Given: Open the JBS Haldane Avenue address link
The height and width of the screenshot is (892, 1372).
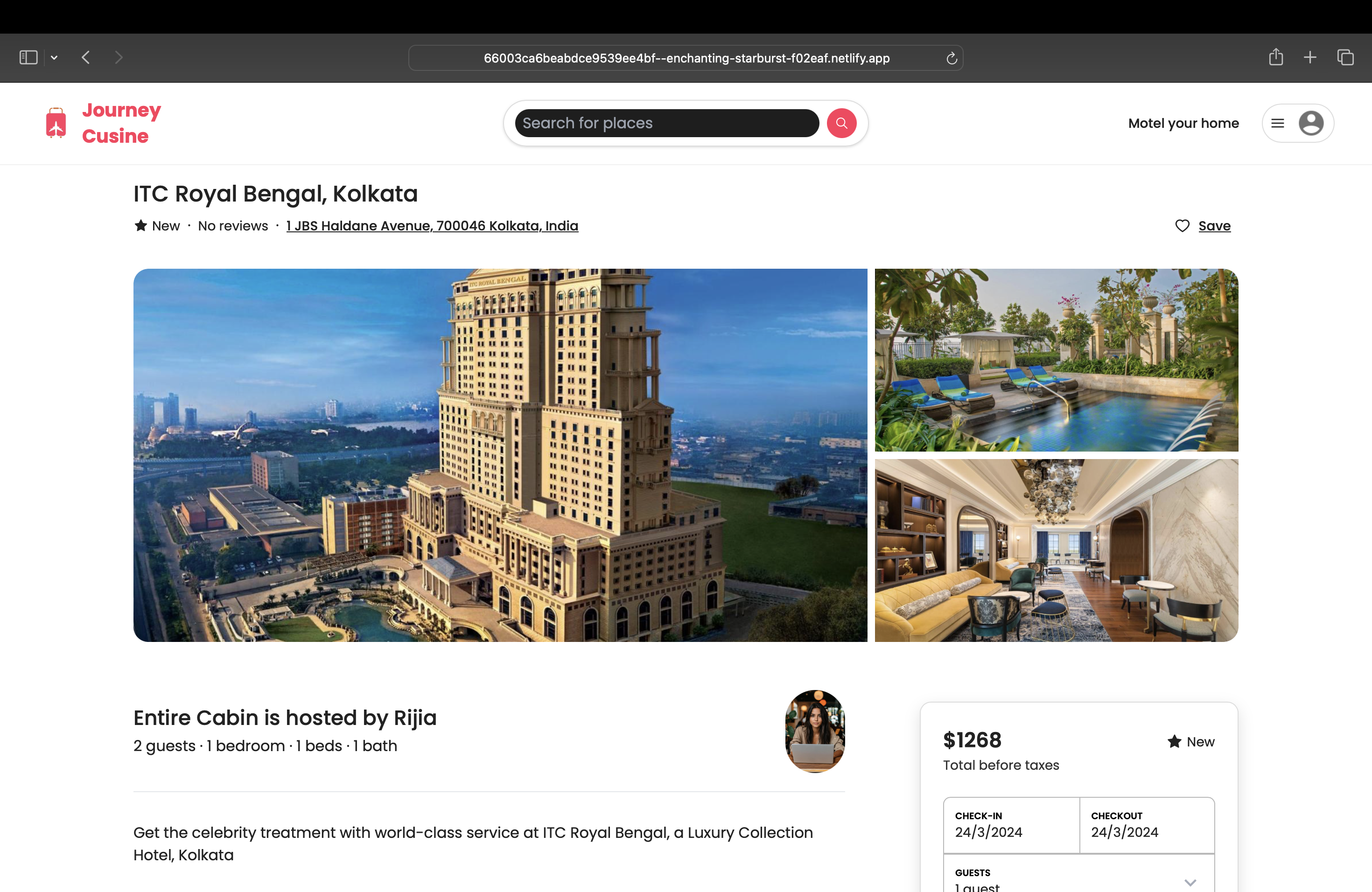Looking at the screenshot, I should click(432, 226).
